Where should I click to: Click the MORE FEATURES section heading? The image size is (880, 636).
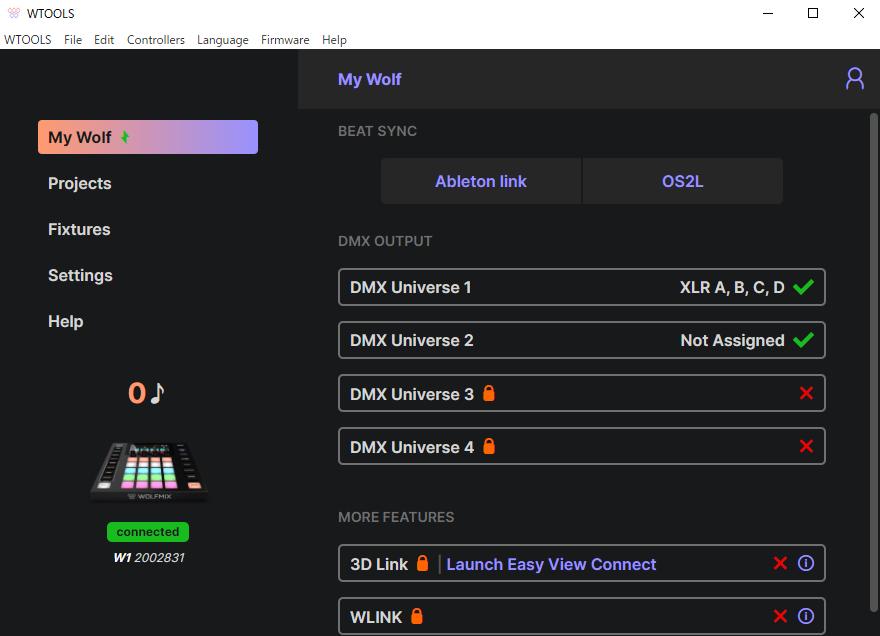[396, 517]
